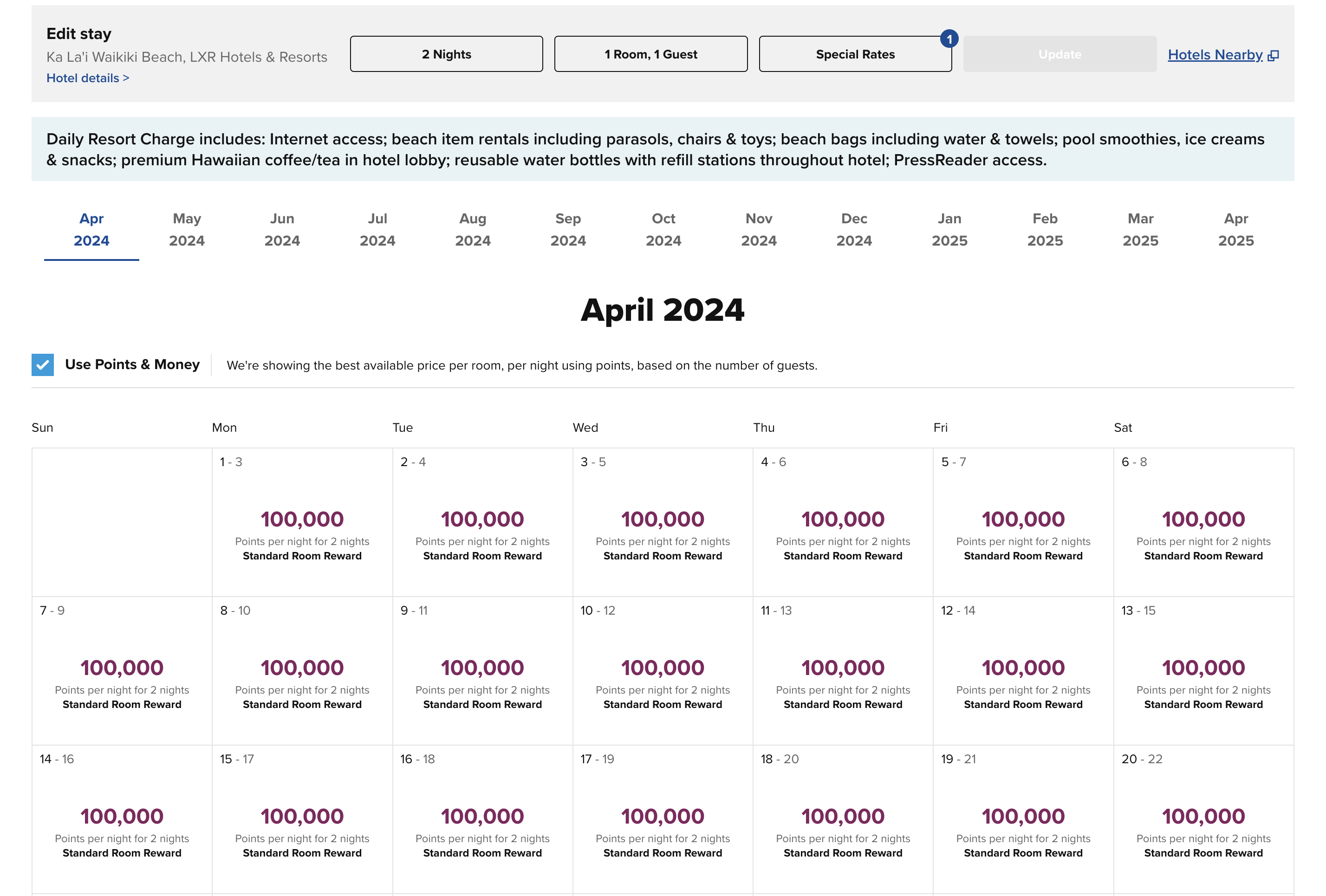Viewport: 1326px width, 896px height.
Task: Click the Edit stay heading
Action: (79, 34)
